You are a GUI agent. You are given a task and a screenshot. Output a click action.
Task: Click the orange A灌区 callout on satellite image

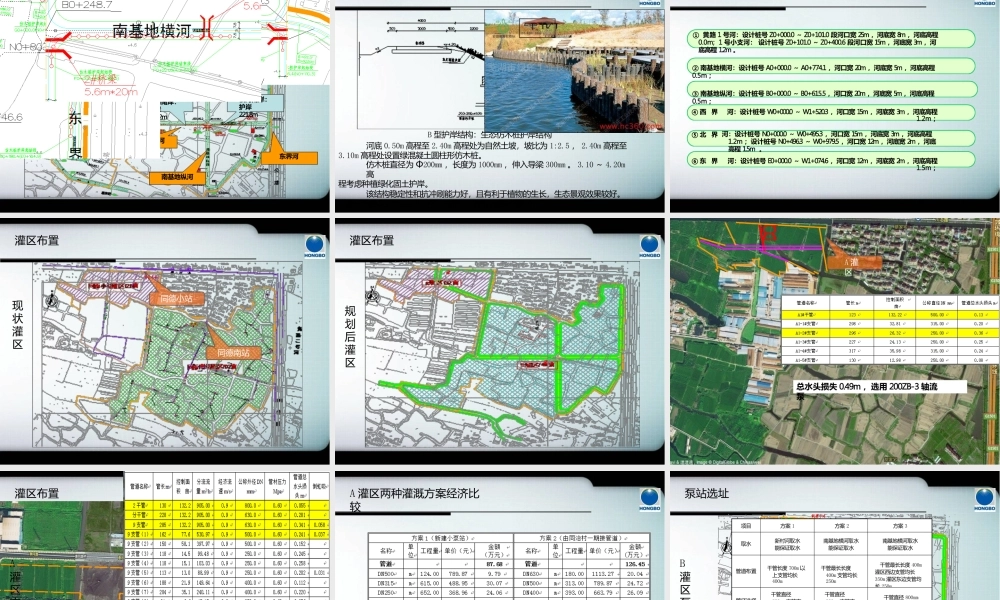tap(855, 262)
